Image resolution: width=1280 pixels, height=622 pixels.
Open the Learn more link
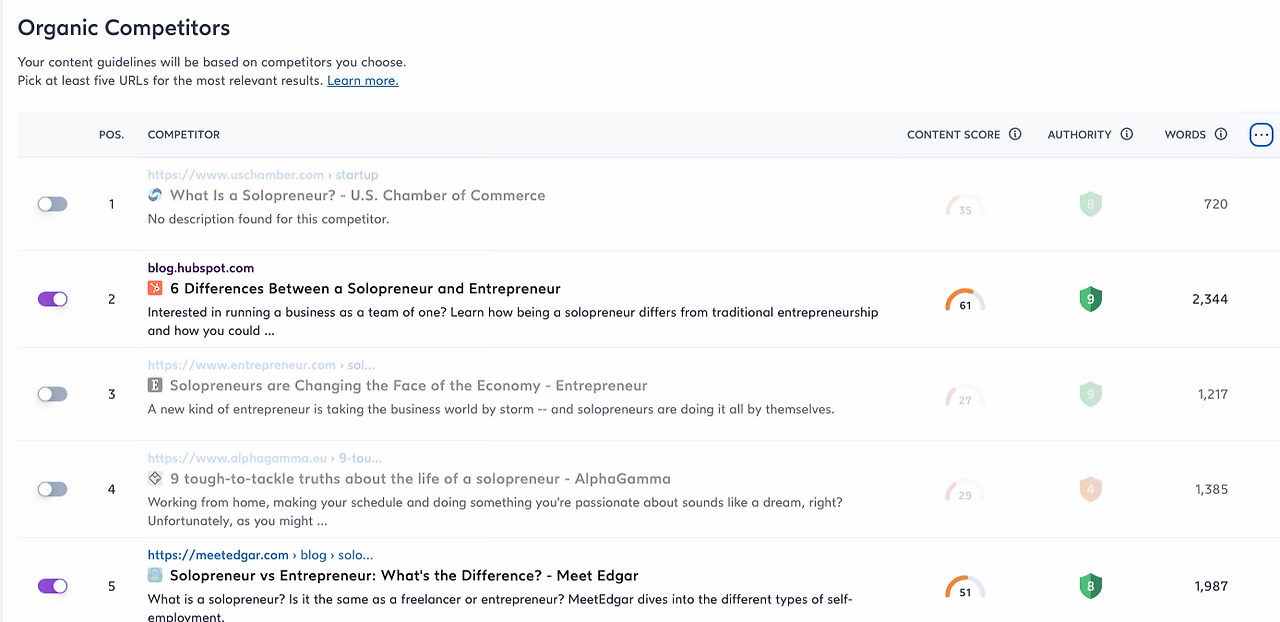click(362, 81)
